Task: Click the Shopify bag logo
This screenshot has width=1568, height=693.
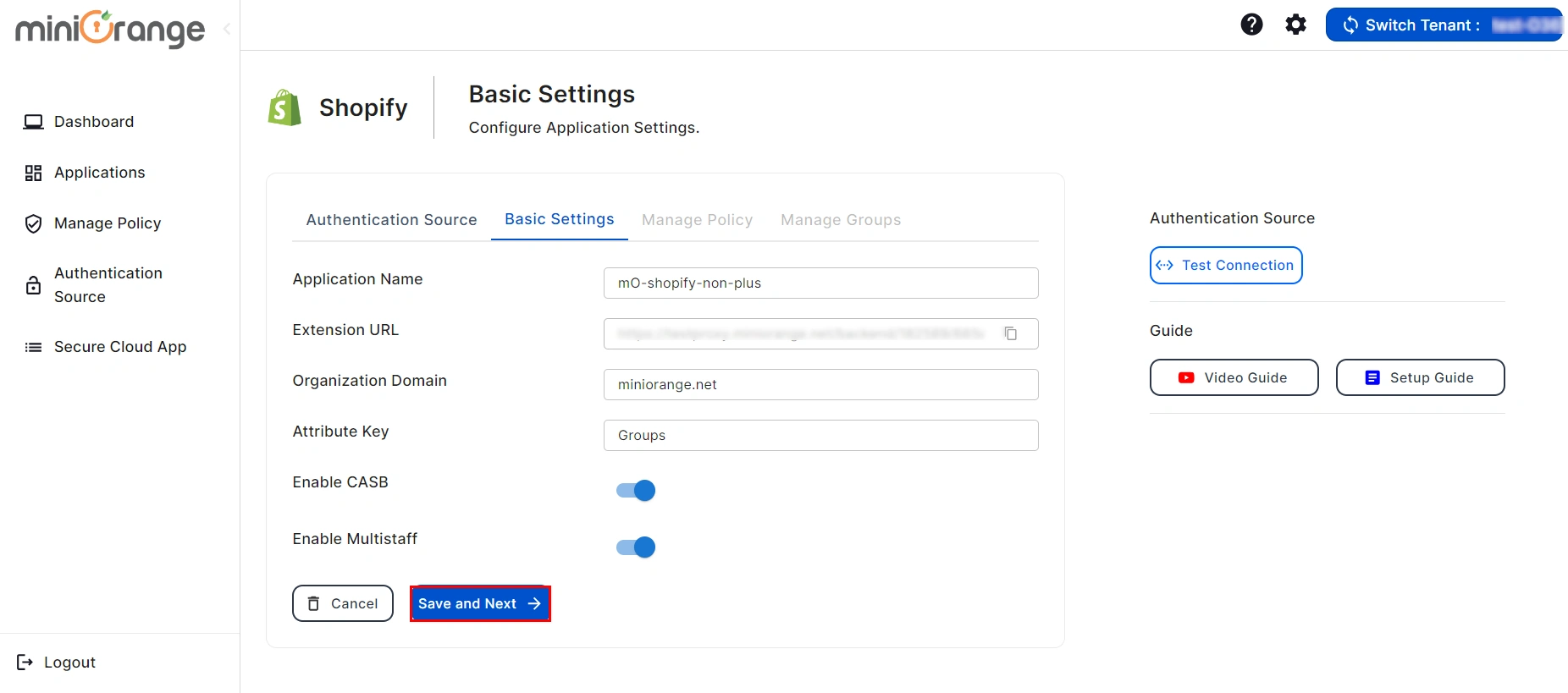Action: point(284,107)
